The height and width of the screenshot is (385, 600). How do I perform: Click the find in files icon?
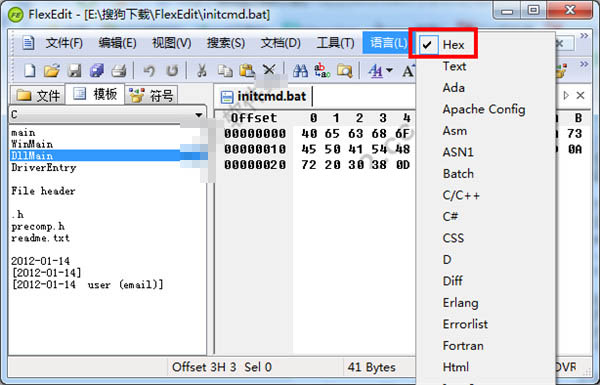click(344, 71)
